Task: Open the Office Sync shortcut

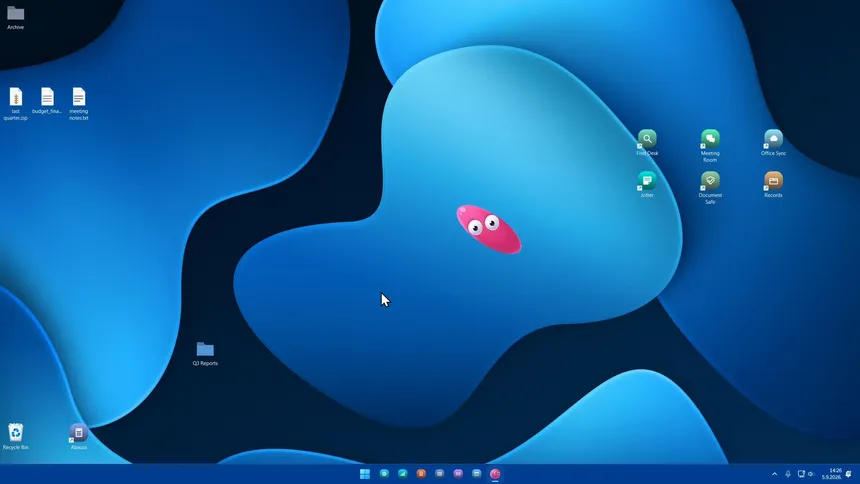Action: [773, 142]
